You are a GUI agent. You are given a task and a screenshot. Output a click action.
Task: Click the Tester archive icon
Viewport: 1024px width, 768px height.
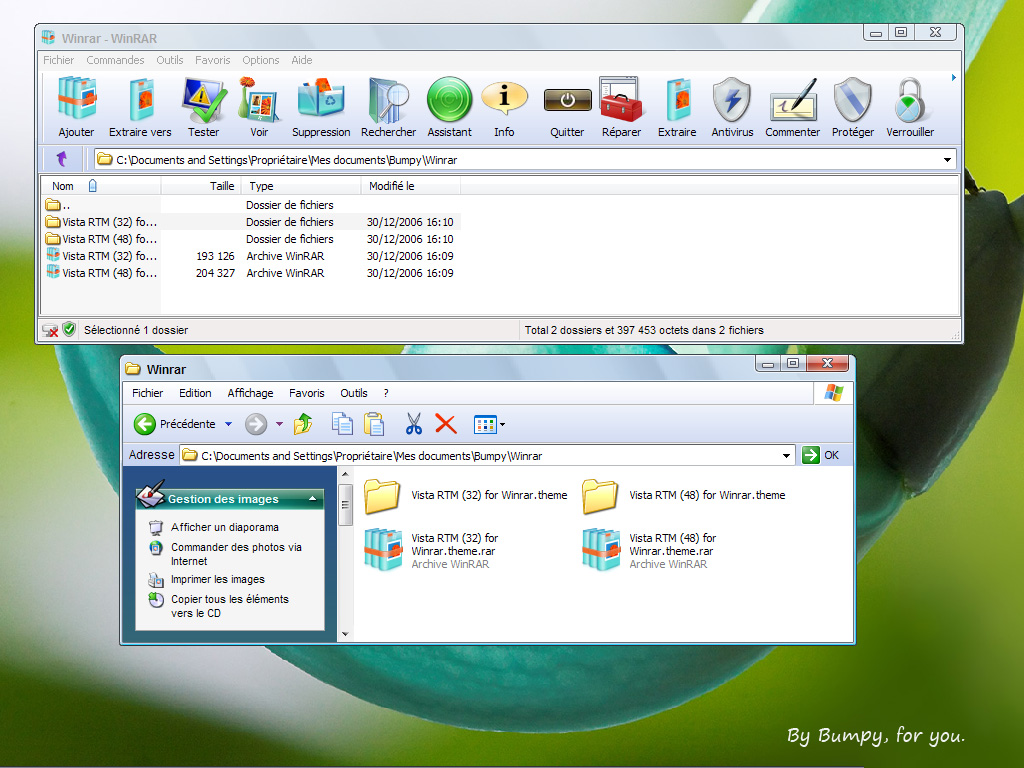tap(204, 100)
